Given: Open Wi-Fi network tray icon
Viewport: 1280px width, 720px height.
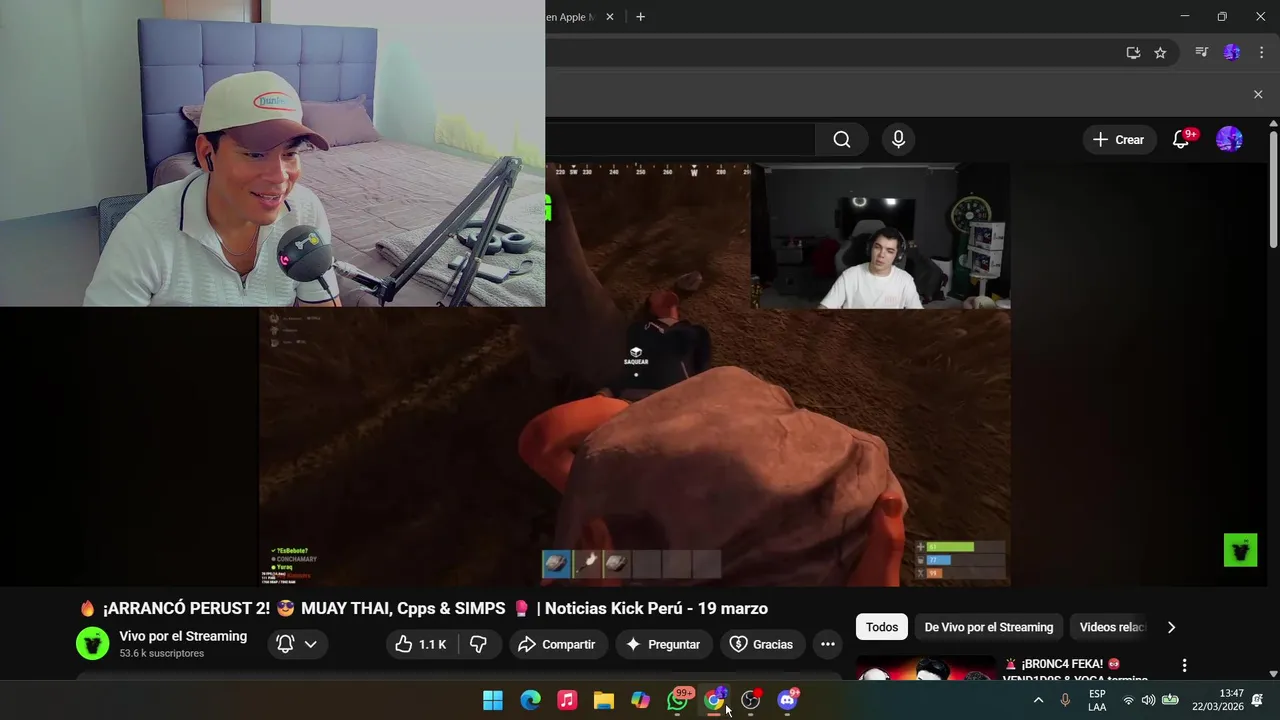Looking at the screenshot, I should [1128, 700].
